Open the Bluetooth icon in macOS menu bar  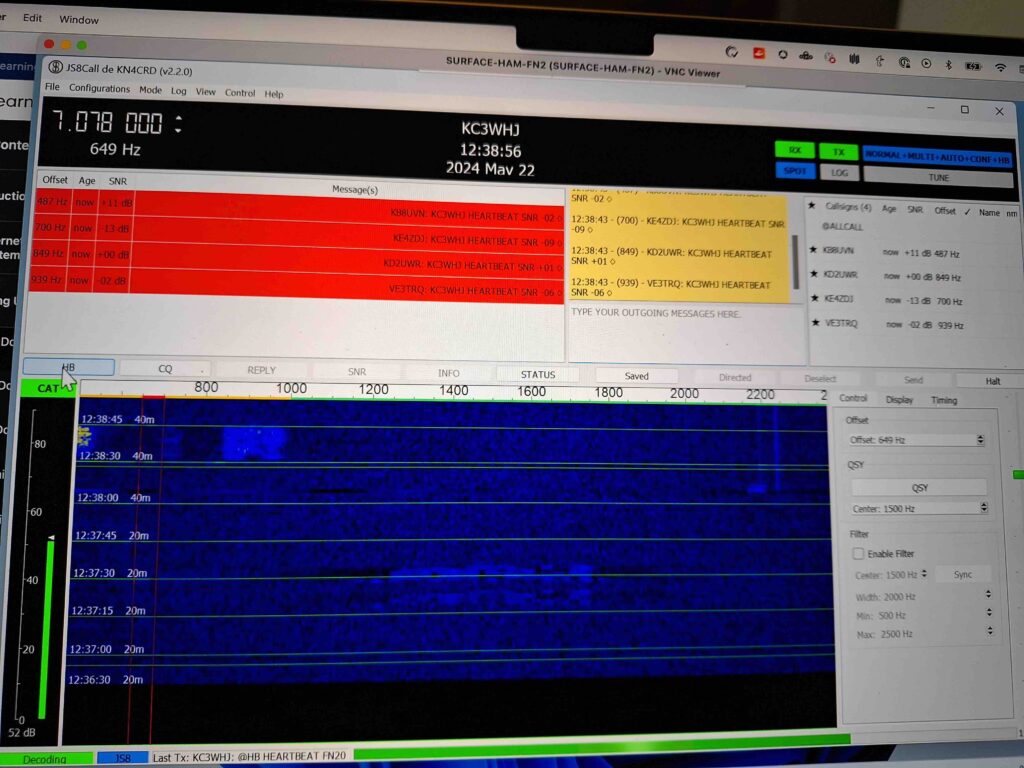(x=949, y=65)
